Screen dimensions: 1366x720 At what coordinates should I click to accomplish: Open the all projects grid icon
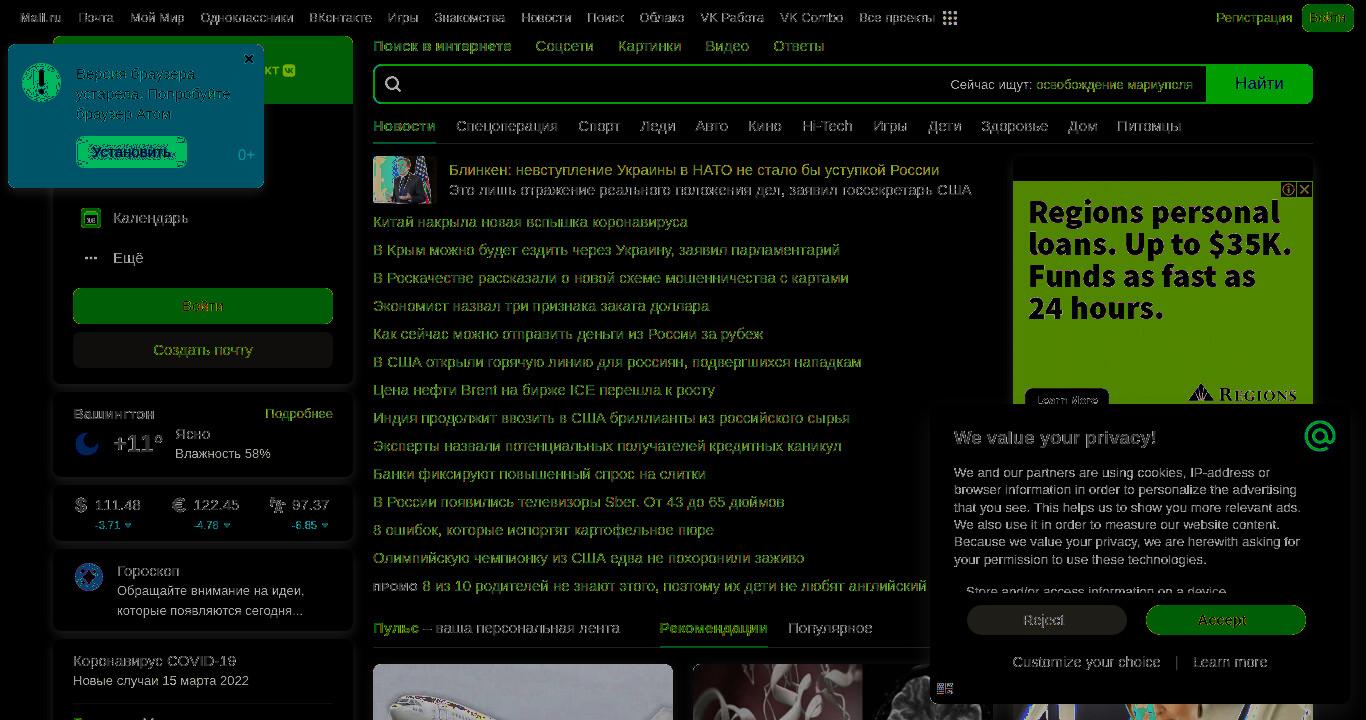pyautogui.click(x=950, y=18)
